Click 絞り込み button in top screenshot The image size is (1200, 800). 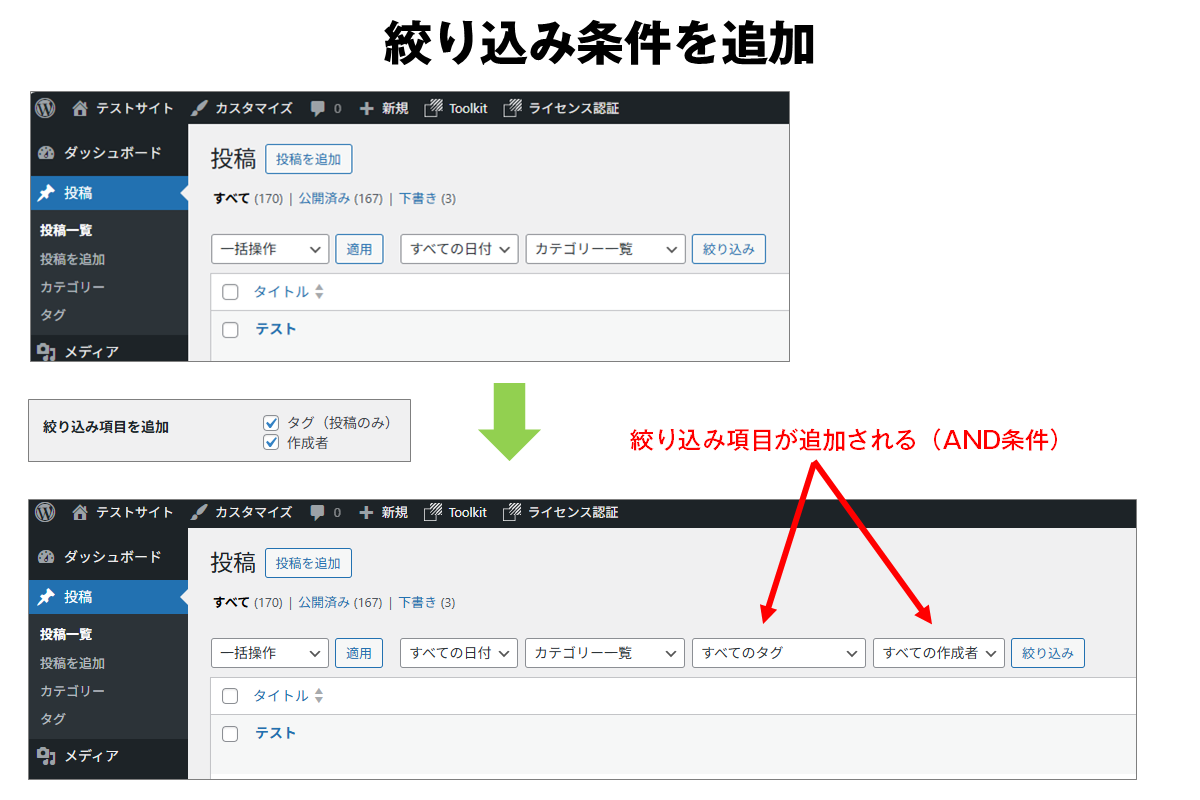point(729,249)
